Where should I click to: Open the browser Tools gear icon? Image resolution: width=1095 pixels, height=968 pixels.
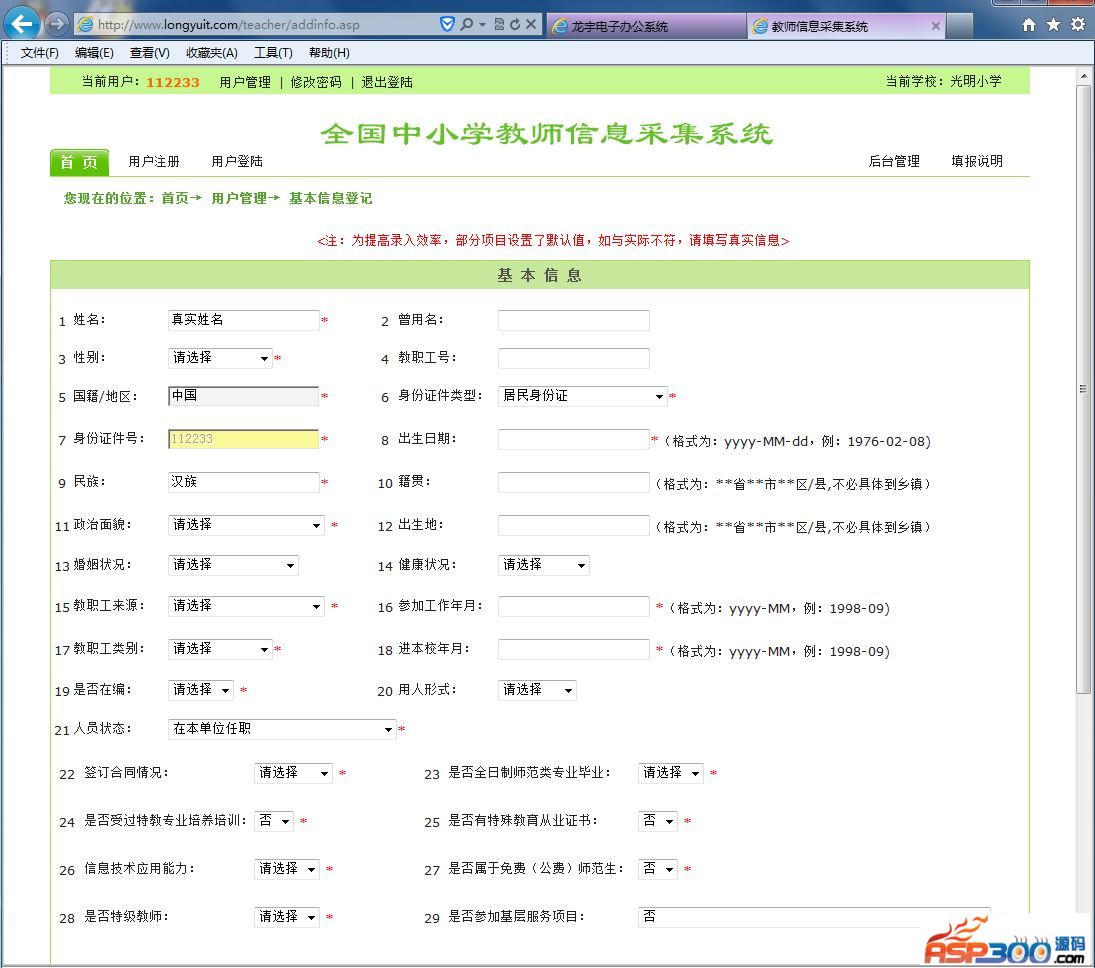1078,24
